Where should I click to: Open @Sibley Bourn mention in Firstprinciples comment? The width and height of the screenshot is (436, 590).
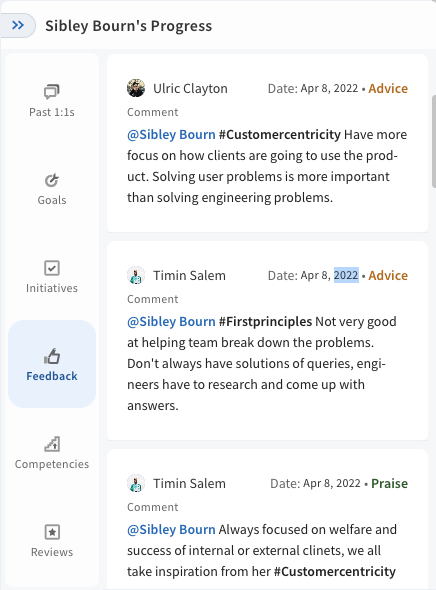pyautogui.click(x=171, y=321)
